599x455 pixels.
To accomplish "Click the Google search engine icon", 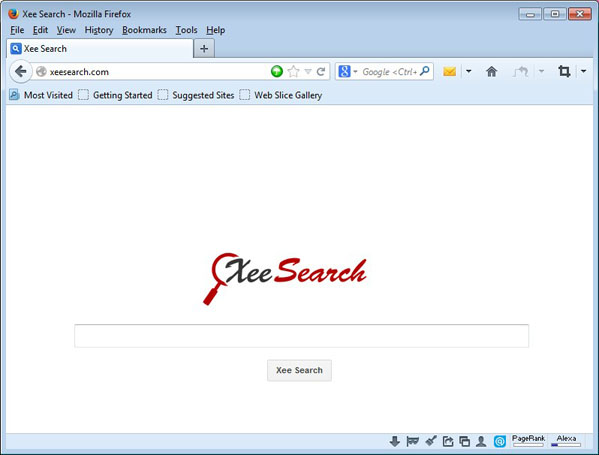I will point(344,71).
